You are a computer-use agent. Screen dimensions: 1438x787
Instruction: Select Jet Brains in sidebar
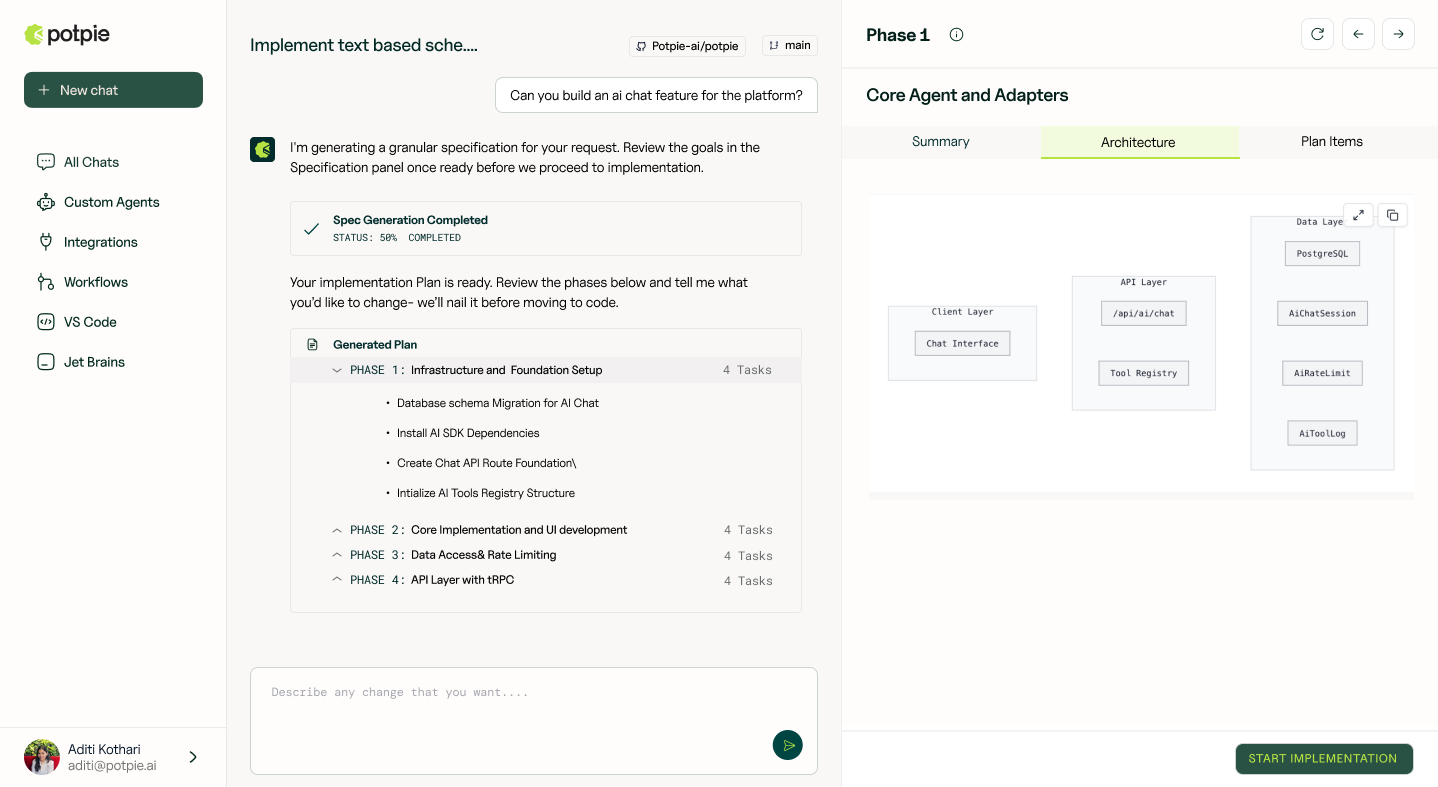point(94,362)
